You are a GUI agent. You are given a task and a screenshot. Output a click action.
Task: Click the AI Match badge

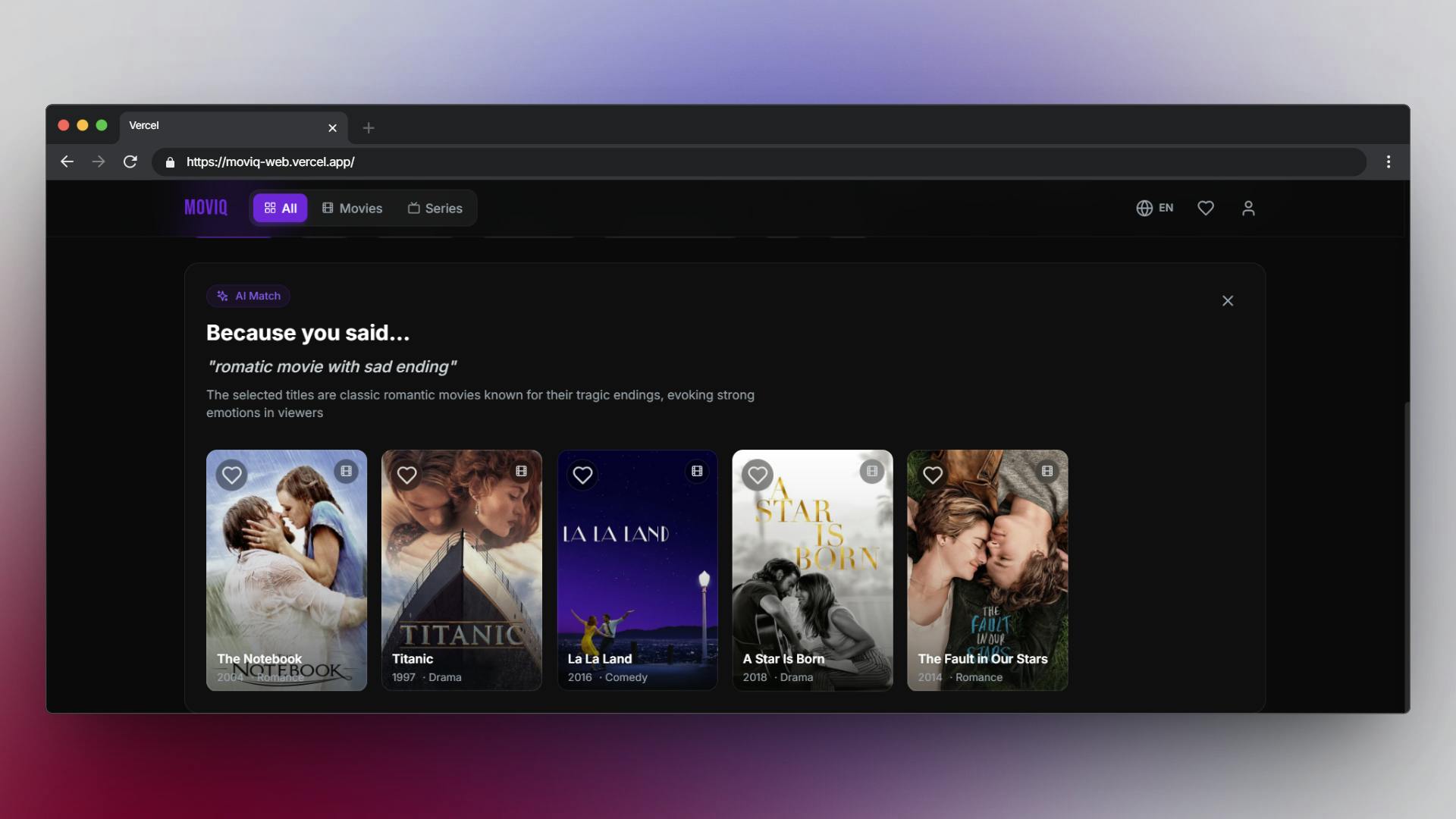coord(248,296)
